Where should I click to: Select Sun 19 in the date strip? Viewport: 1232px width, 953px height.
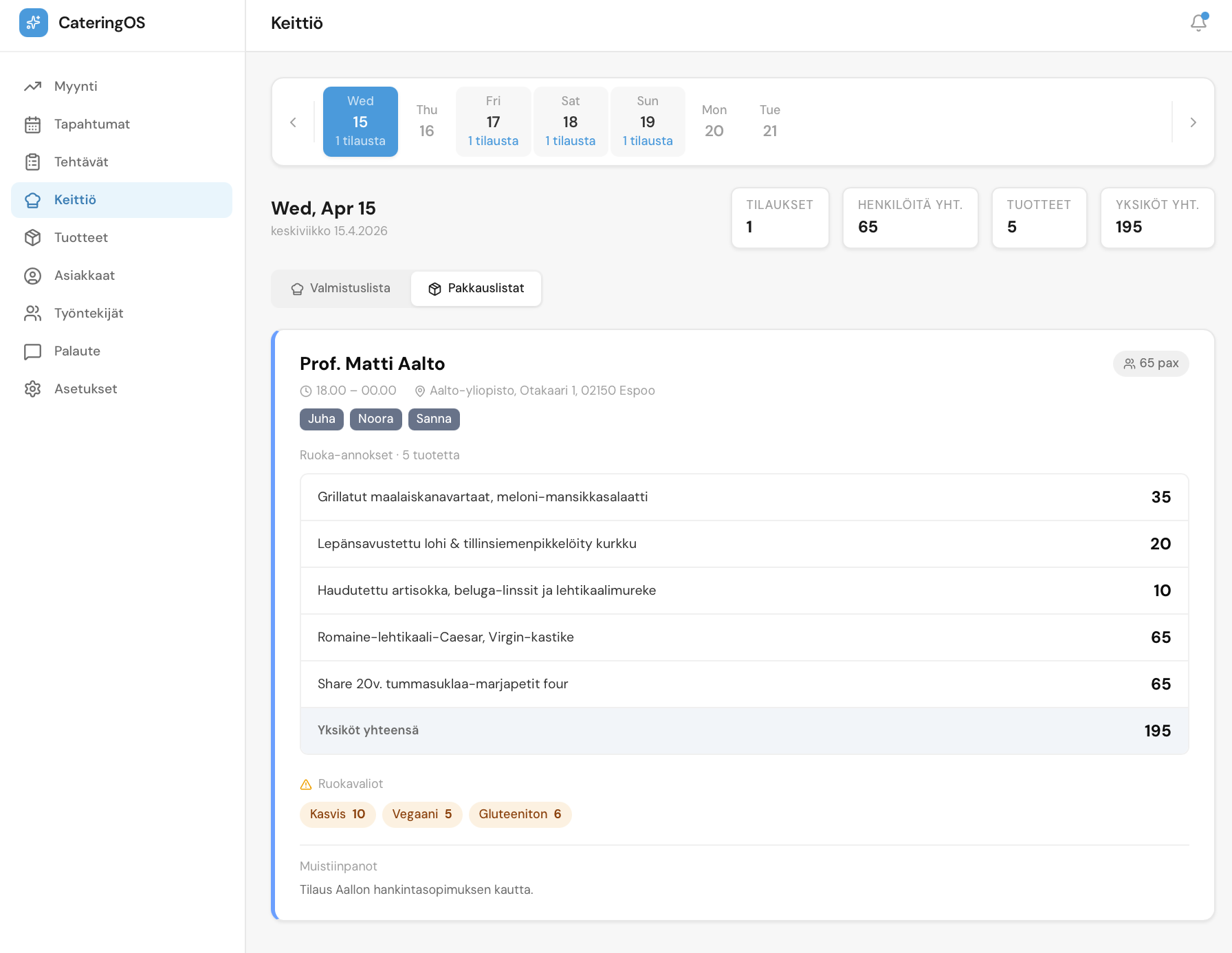coord(647,122)
